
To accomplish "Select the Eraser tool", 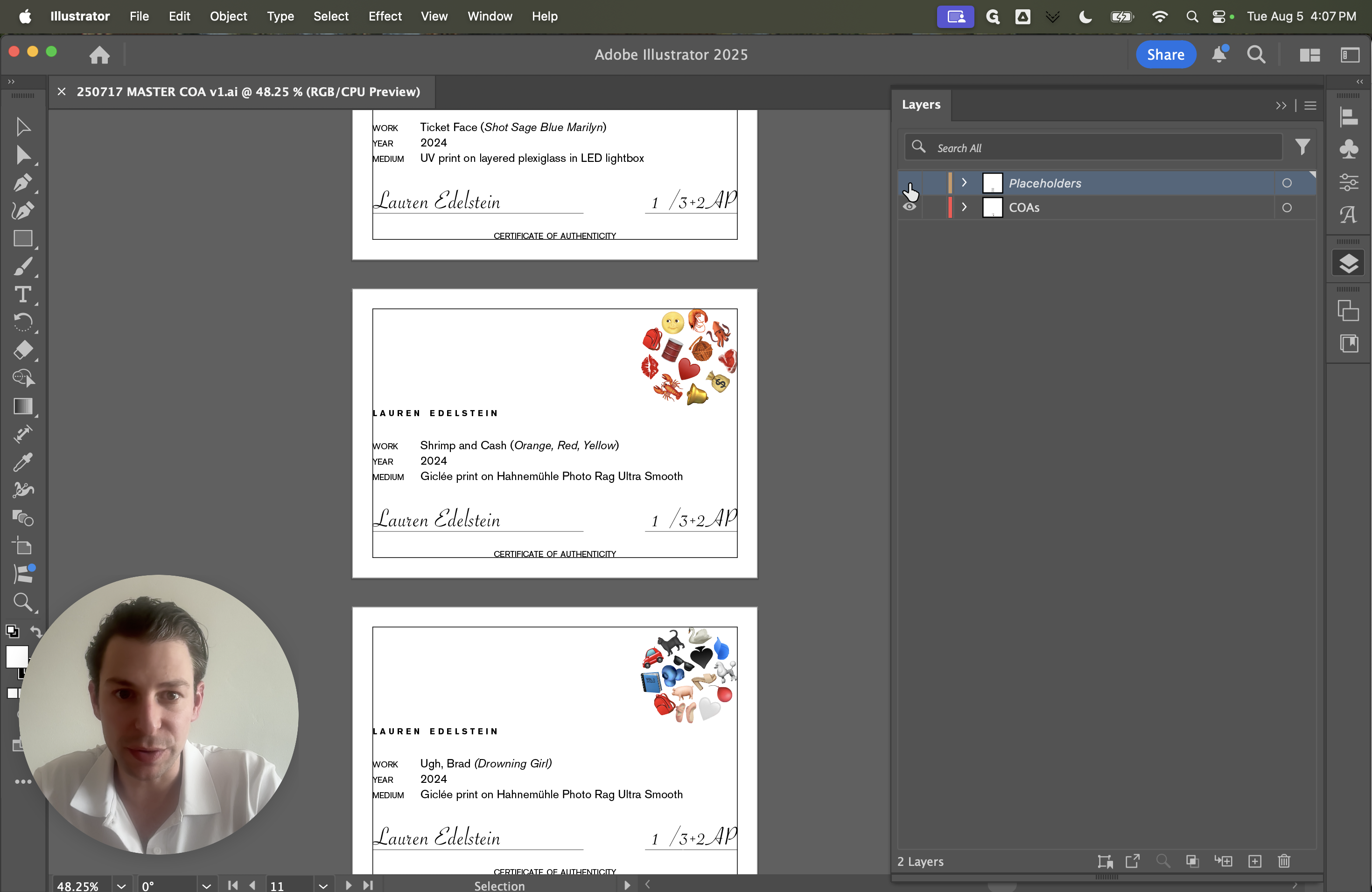I will coord(23,350).
